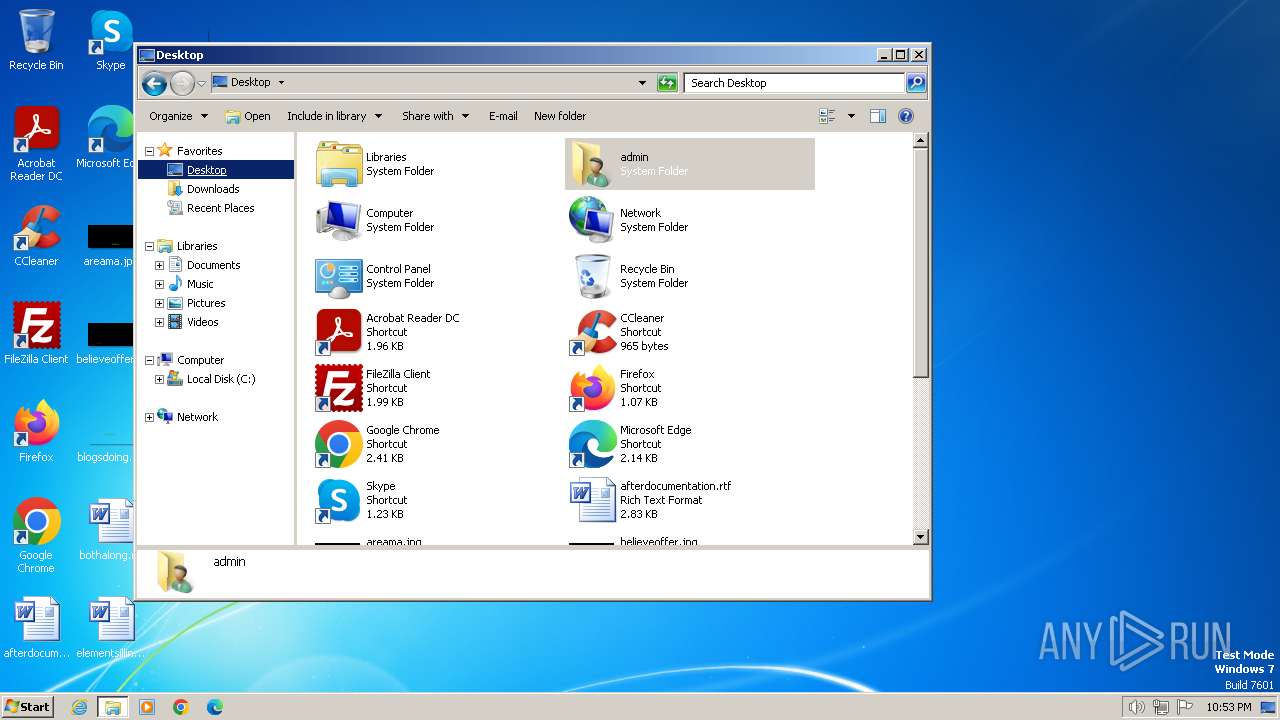This screenshot has height=720, width=1280.
Task: Open the Libraries system folder icon
Action: [339, 164]
